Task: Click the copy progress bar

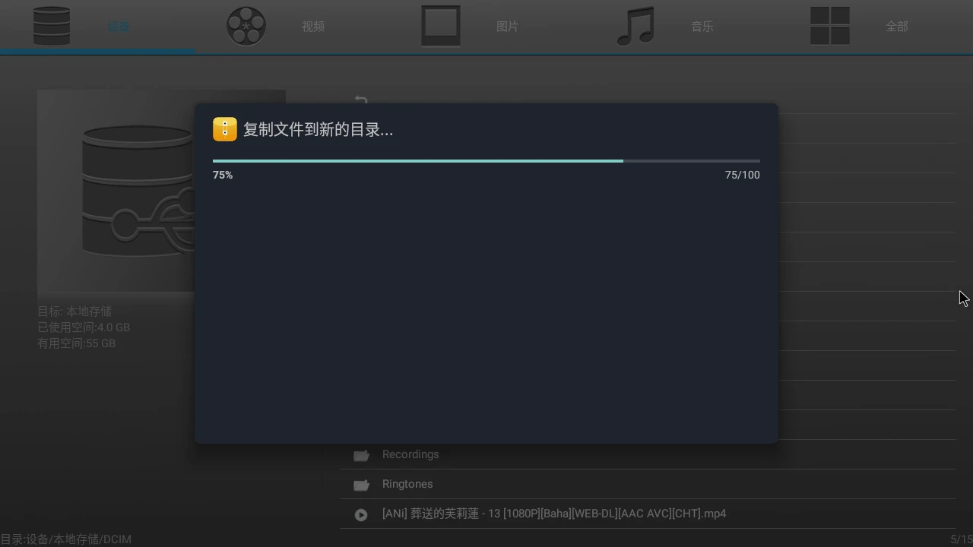Action: [486, 161]
